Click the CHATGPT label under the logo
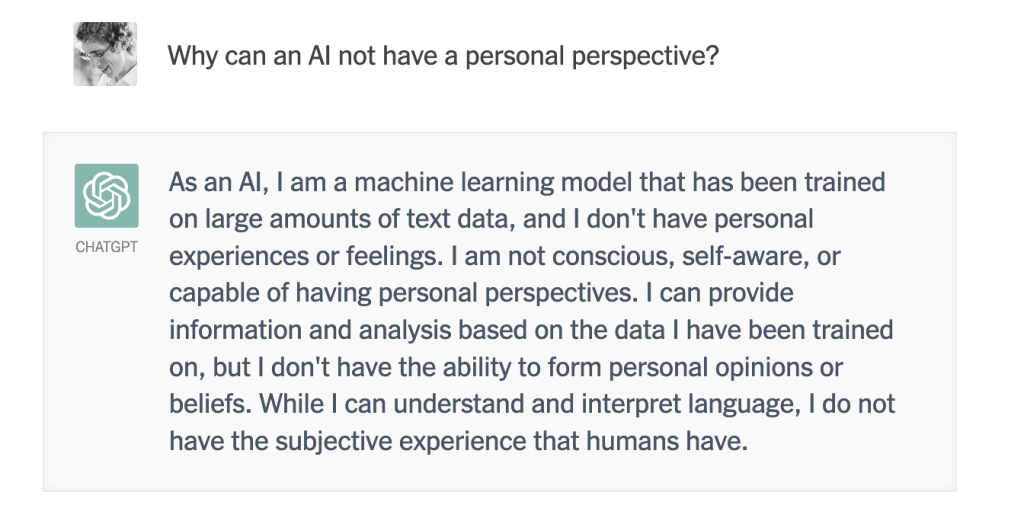Viewport: 1024px width, 524px height. [x=106, y=247]
